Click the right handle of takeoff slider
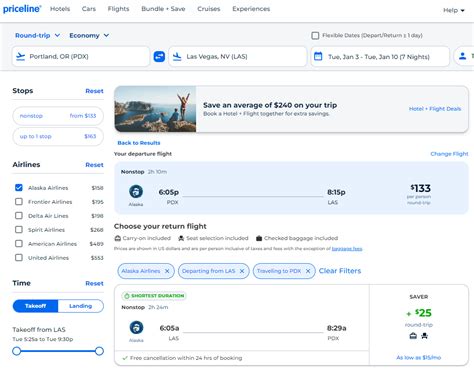Viewport: 474px width, 369px height. [99, 351]
